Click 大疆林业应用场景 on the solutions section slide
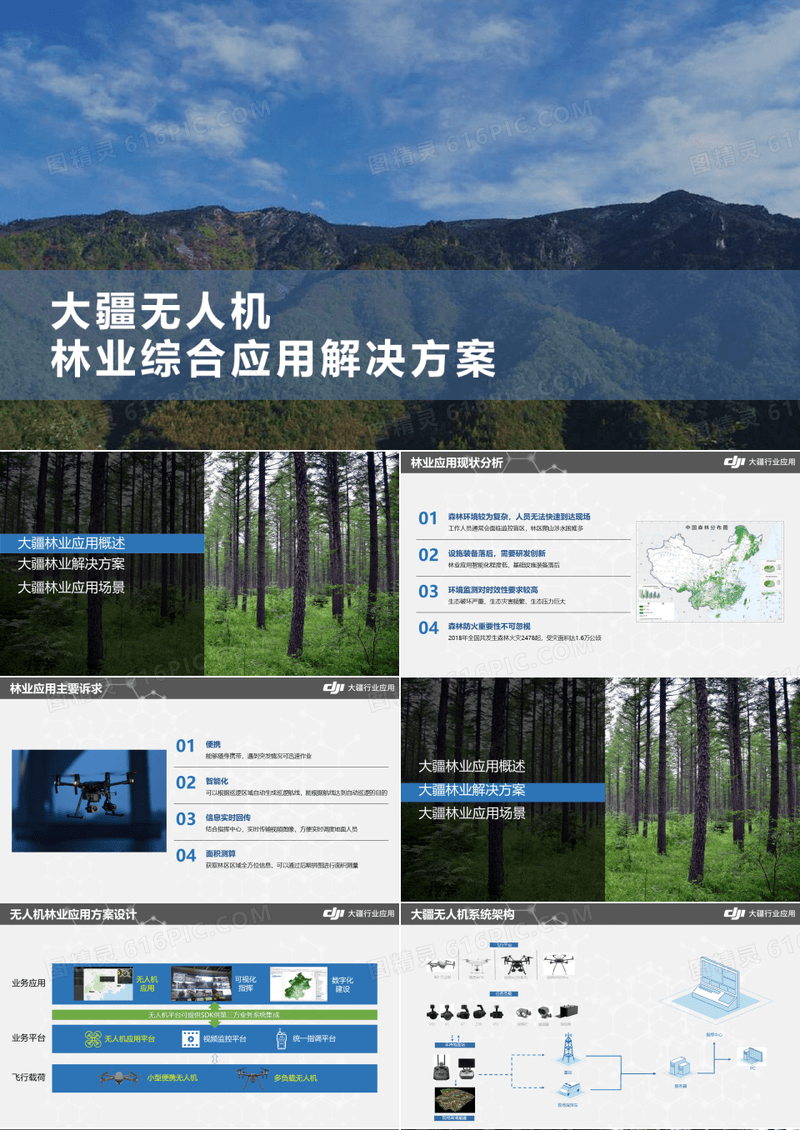Image resolution: width=800 pixels, height=1130 pixels. pos(472,813)
